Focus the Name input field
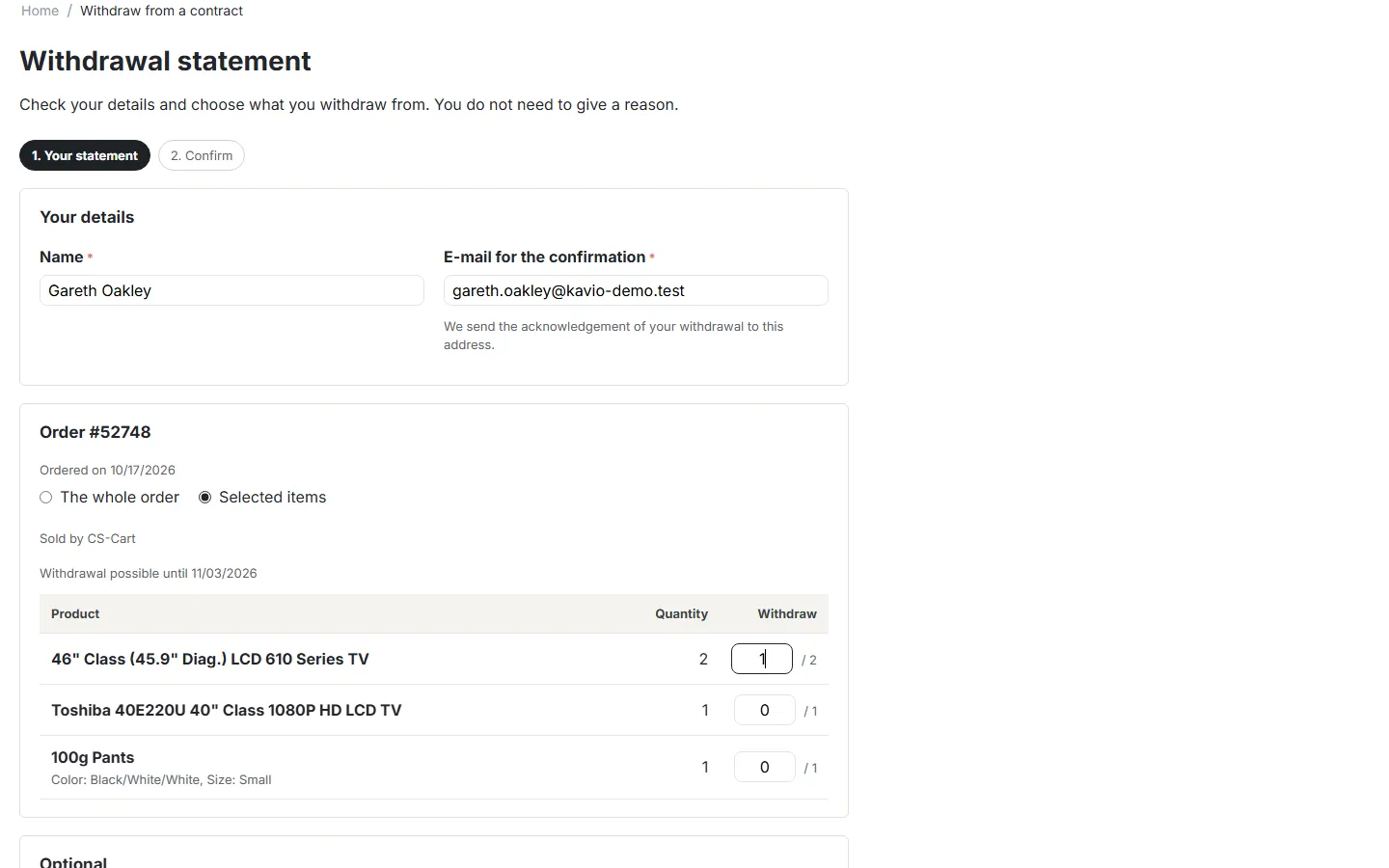The height and width of the screenshot is (868, 1389). (x=231, y=290)
